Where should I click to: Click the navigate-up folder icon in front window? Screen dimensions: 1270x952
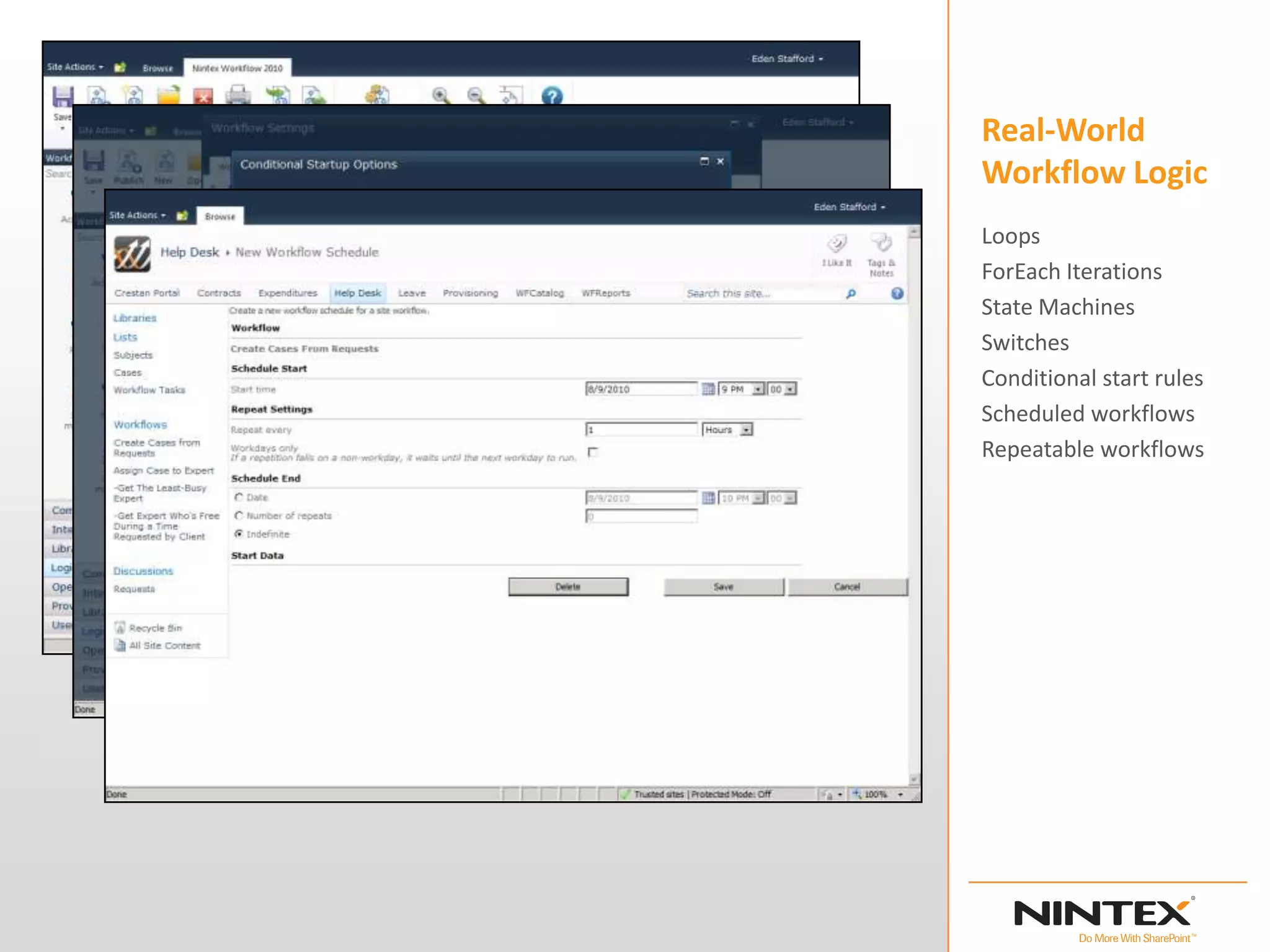tap(182, 216)
